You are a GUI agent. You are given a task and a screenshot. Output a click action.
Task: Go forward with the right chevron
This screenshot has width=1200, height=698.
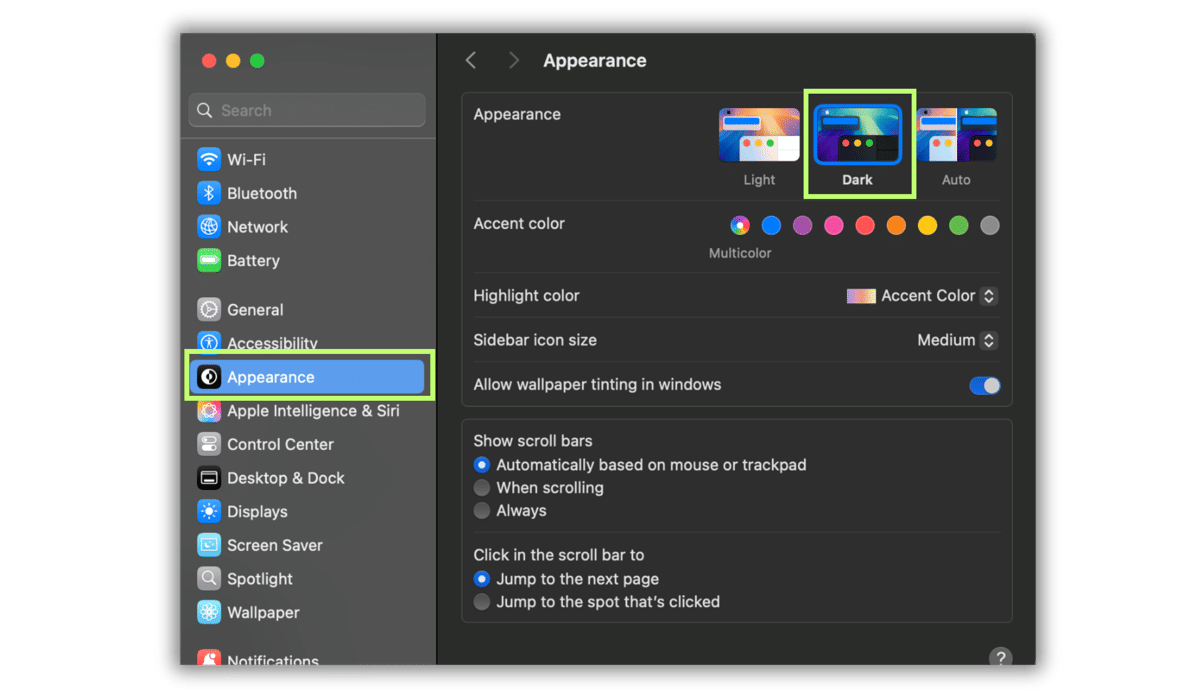click(514, 61)
